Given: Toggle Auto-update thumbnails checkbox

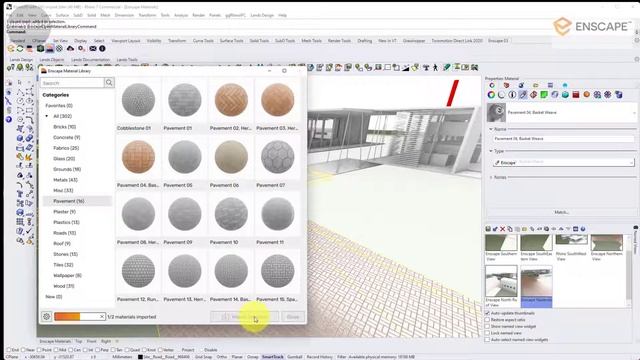Looking at the screenshot, I should point(487,313).
